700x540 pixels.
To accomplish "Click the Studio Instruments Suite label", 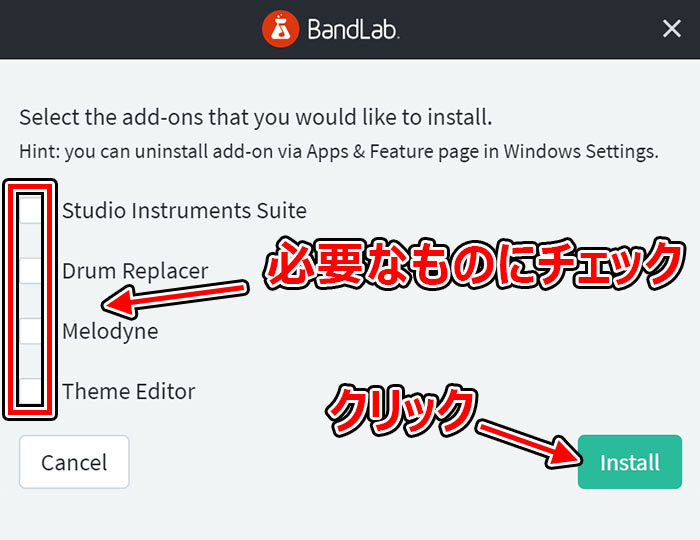I will 184,210.
